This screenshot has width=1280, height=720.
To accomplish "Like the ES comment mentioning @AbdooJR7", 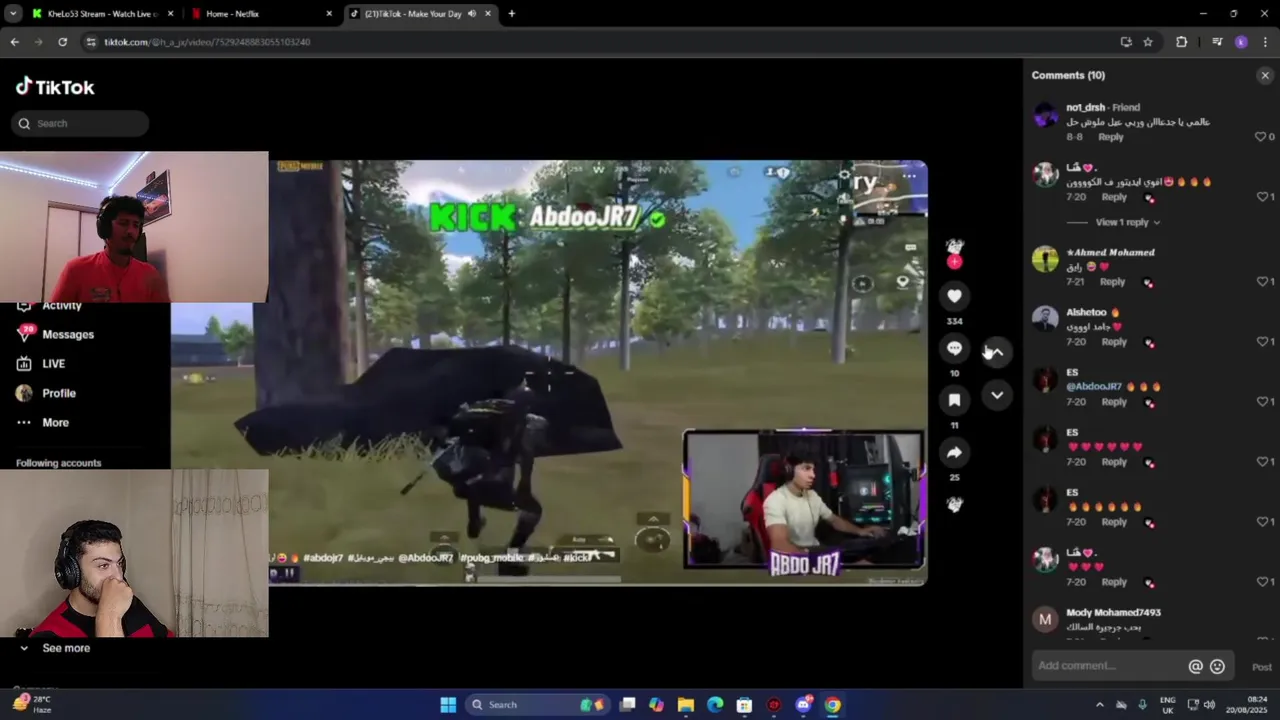I will pyautogui.click(x=1262, y=402).
